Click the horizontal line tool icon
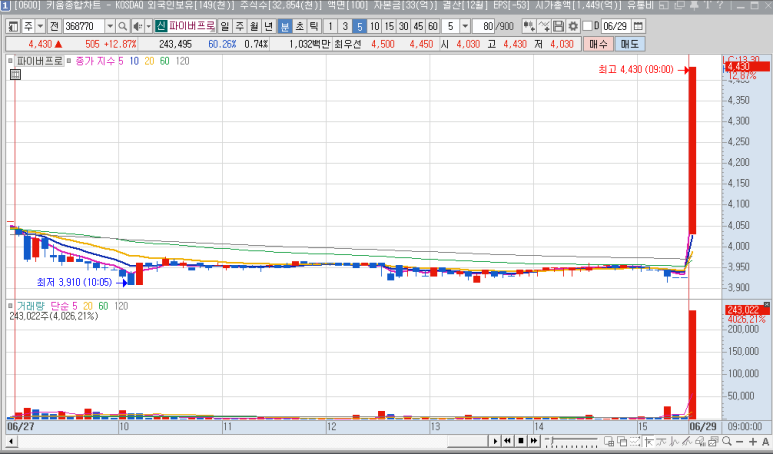Screen dimensions: 773x454 (x=661, y=441)
